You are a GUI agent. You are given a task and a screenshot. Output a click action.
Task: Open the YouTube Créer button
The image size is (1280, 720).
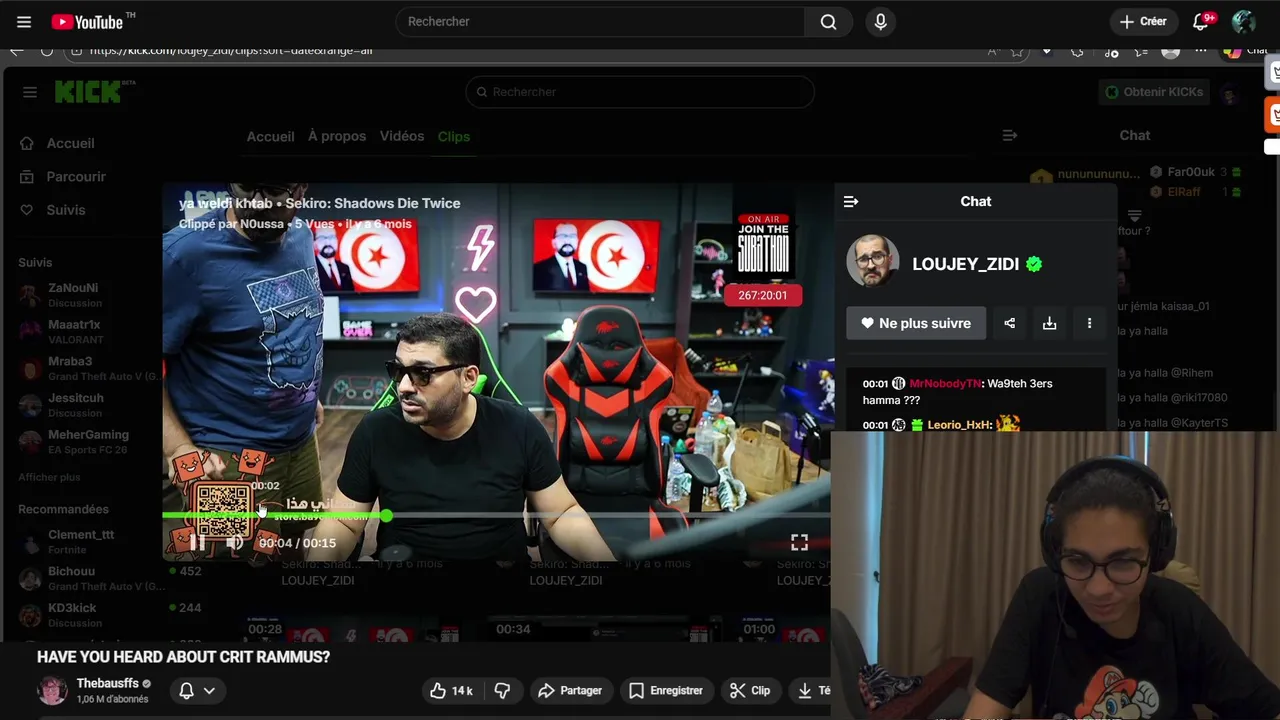[x=1143, y=21]
